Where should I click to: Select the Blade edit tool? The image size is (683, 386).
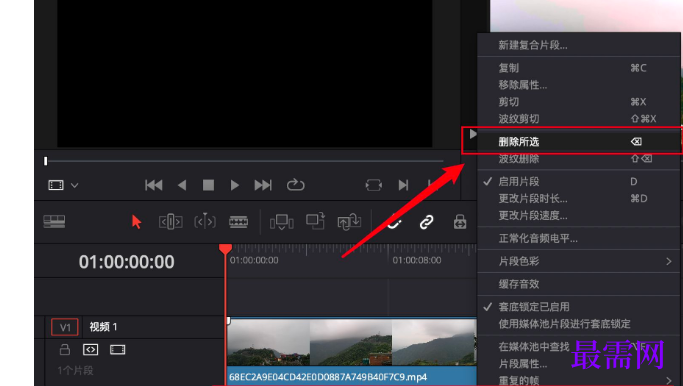(239, 222)
